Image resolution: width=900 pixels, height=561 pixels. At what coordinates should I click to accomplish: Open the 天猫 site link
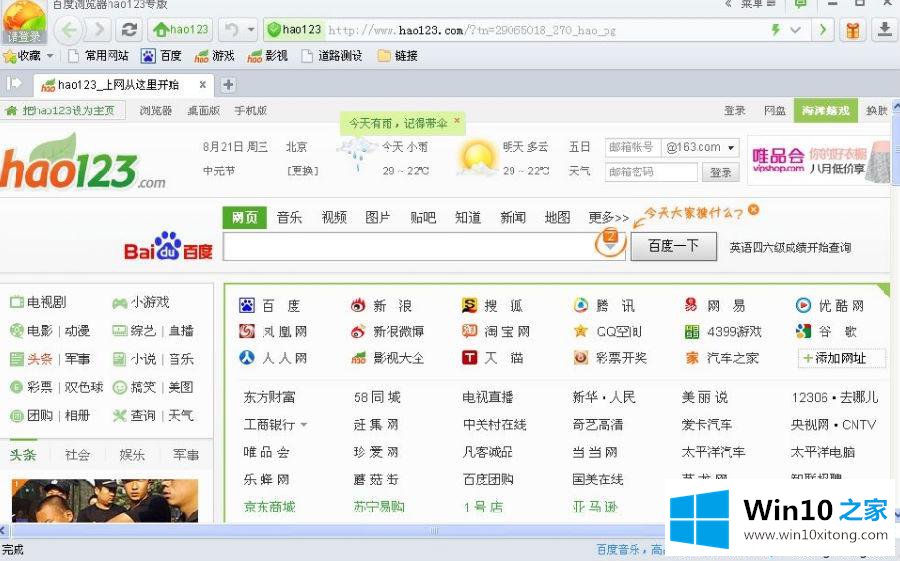492,358
